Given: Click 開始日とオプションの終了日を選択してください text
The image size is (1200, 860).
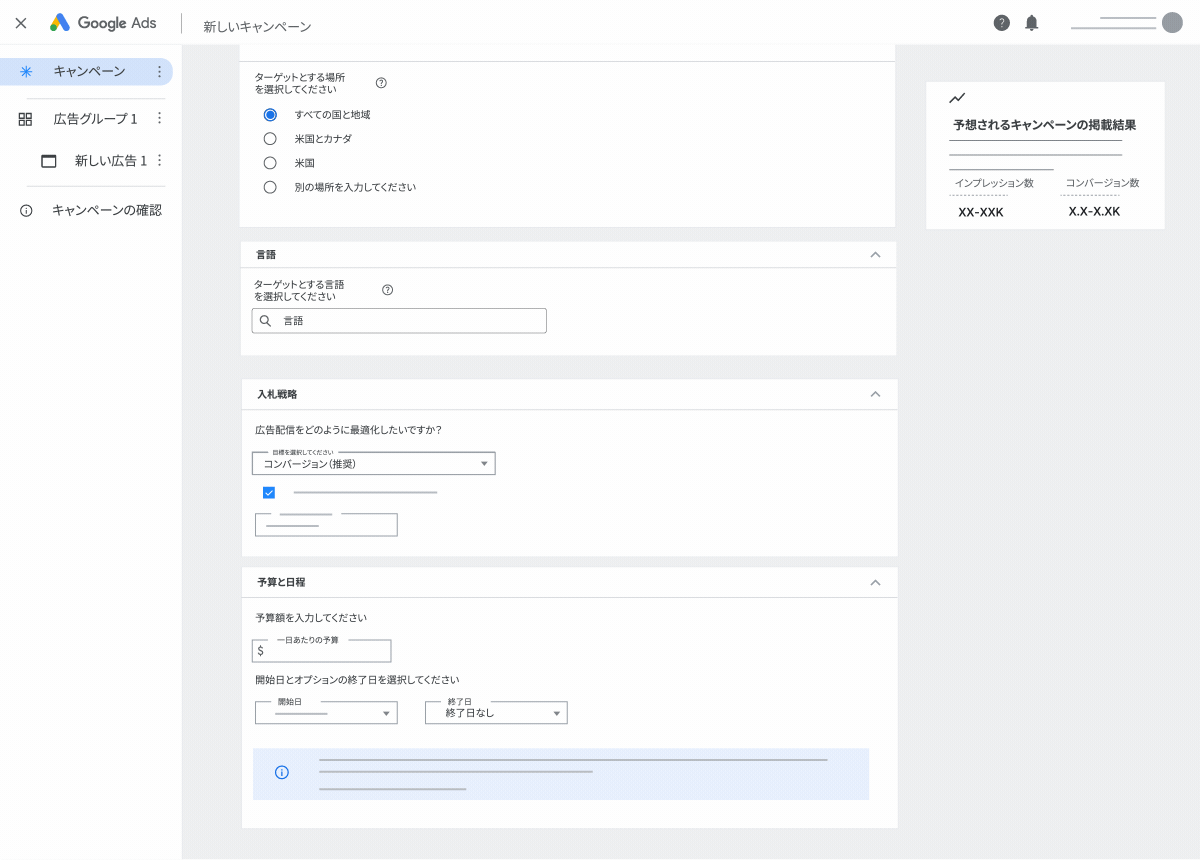Looking at the screenshot, I should point(357,680).
